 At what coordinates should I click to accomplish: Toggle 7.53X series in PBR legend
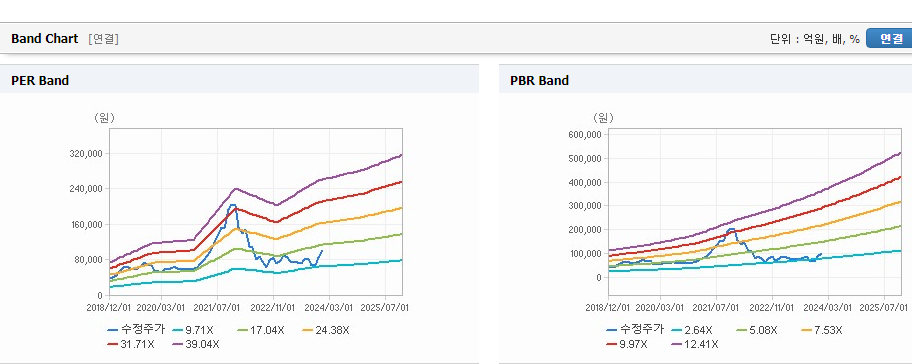[x=822, y=330]
